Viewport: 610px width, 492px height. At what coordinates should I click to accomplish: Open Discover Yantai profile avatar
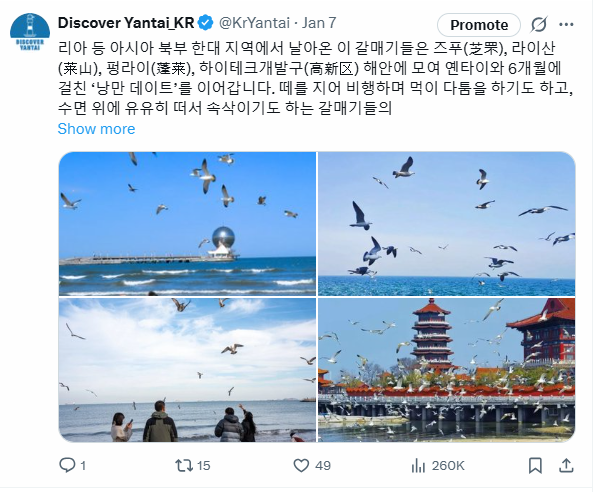tap(30, 32)
